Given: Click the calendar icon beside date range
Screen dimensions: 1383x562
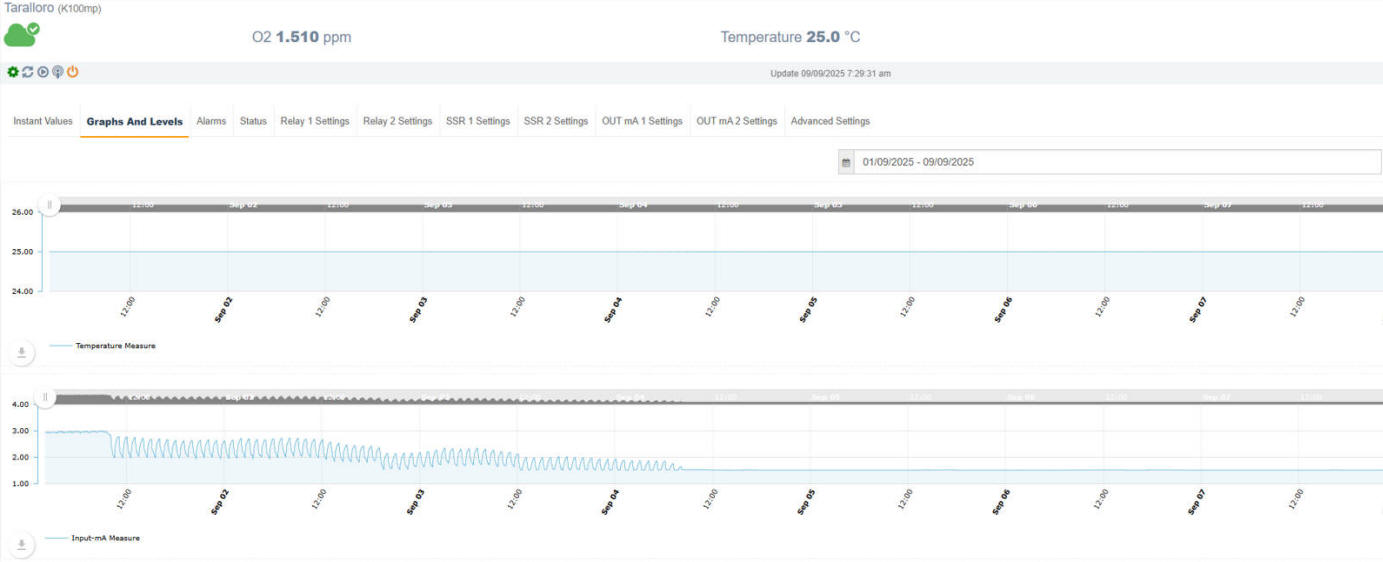Looking at the screenshot, I should tap(846, 162).
